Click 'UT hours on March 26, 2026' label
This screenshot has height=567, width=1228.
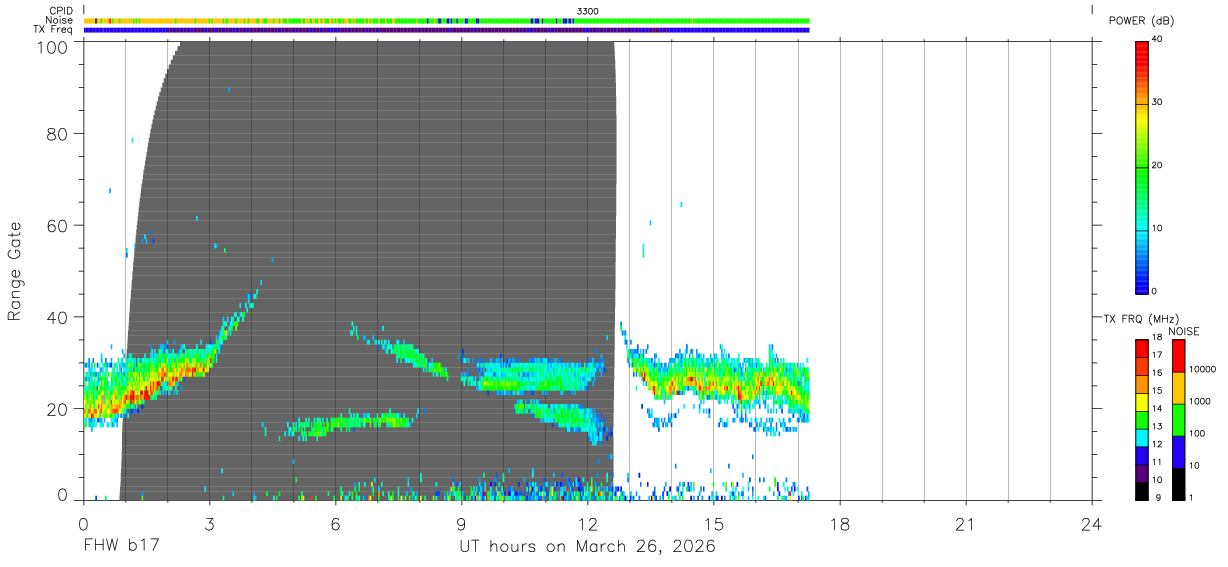click(587, 547)
